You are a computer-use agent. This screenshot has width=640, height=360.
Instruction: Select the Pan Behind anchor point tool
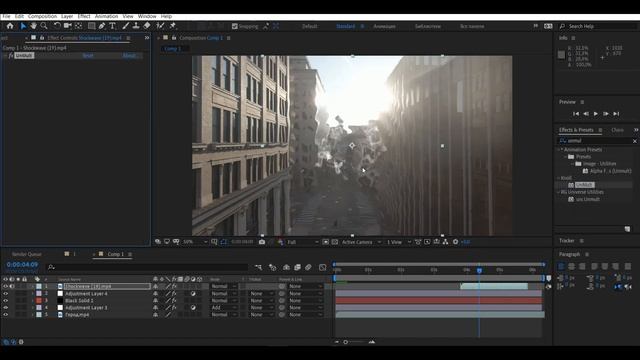[78, 26]
